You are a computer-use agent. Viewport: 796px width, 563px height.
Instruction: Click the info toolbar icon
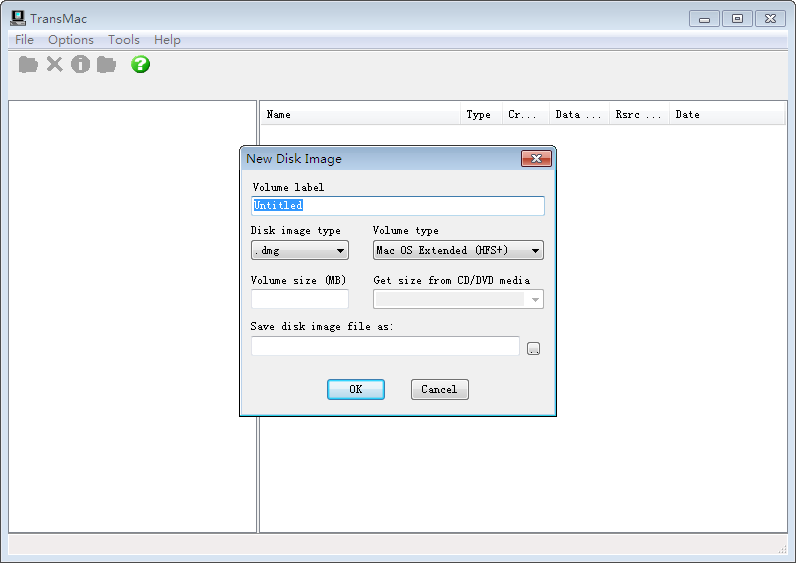[x=80, y=64]
